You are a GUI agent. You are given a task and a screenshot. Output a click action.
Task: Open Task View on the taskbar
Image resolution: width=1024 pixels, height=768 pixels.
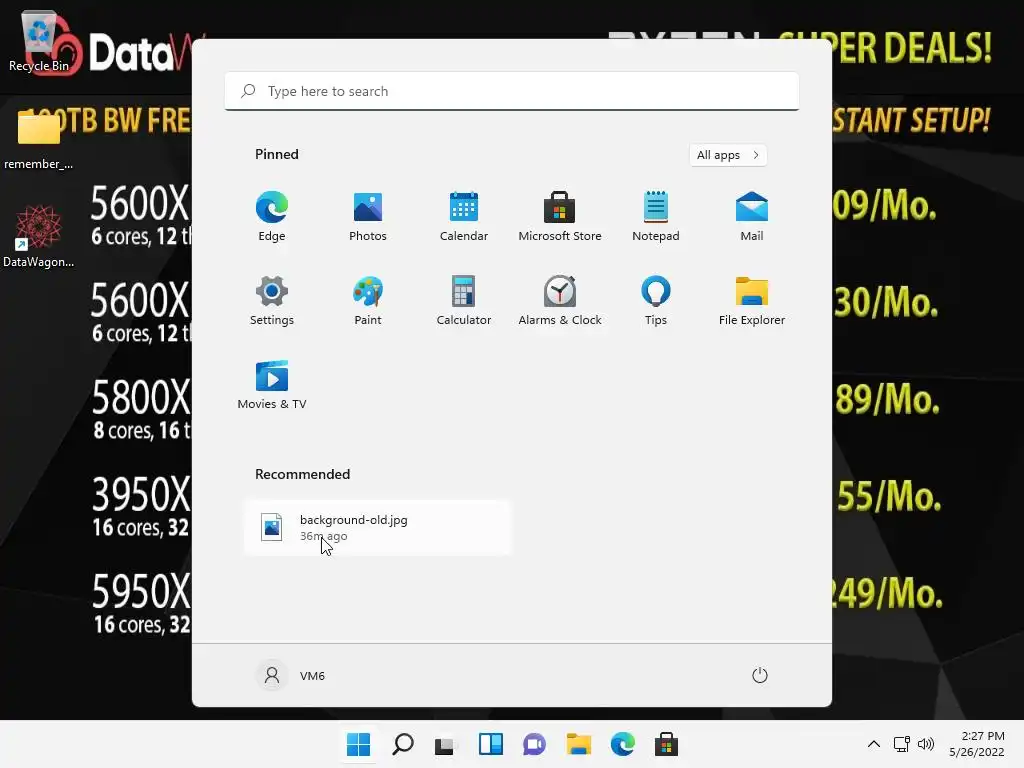click(x=447, y=744)
